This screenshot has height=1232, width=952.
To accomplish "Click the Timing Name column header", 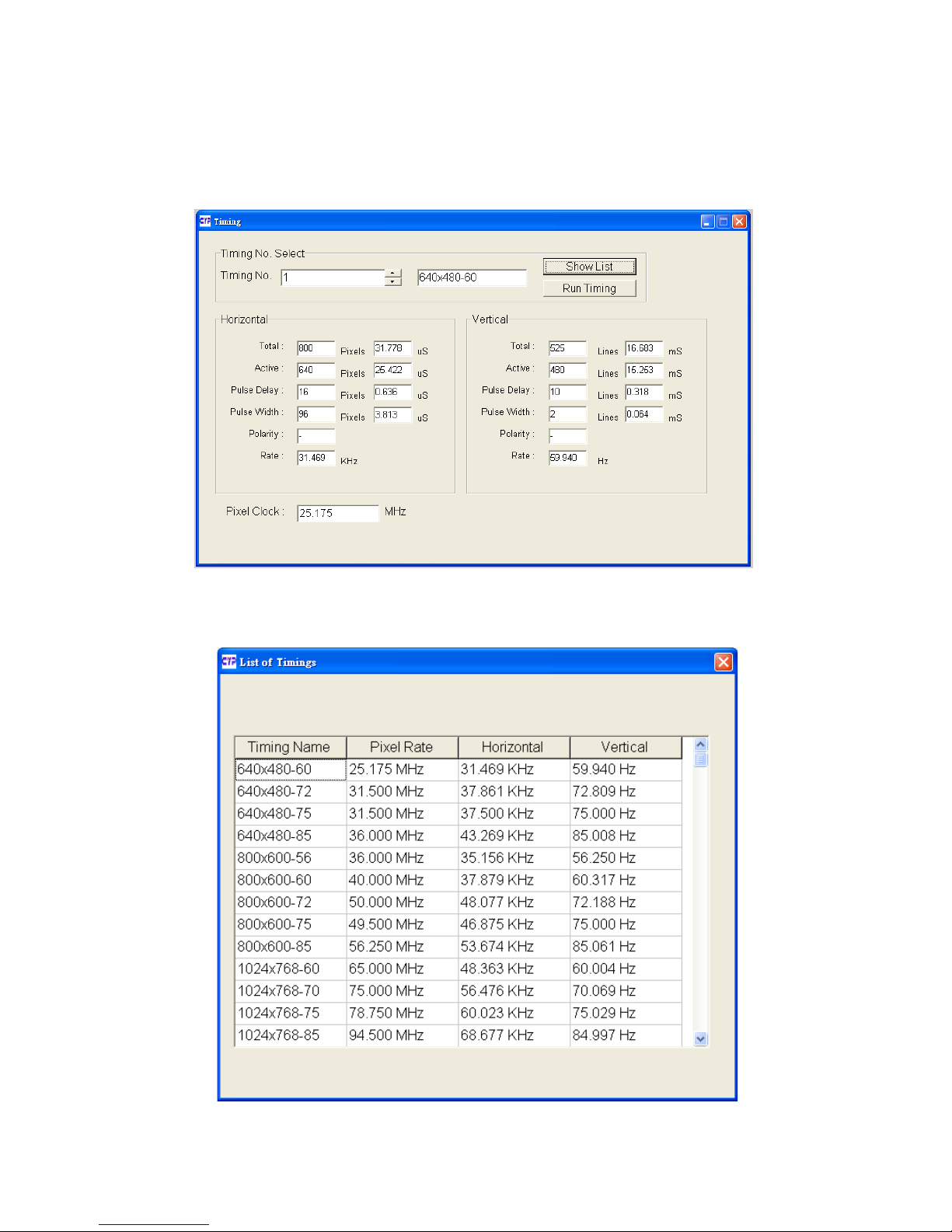I will click(291, 747).
